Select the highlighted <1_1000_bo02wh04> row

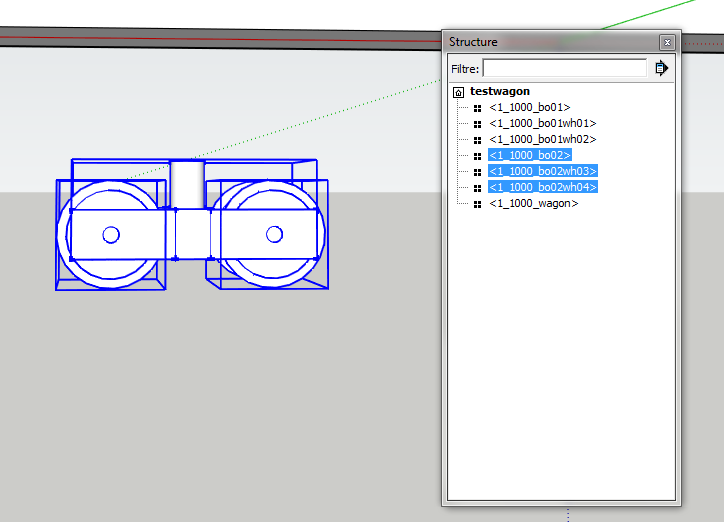pyautogui.click(x=543, y=187)
